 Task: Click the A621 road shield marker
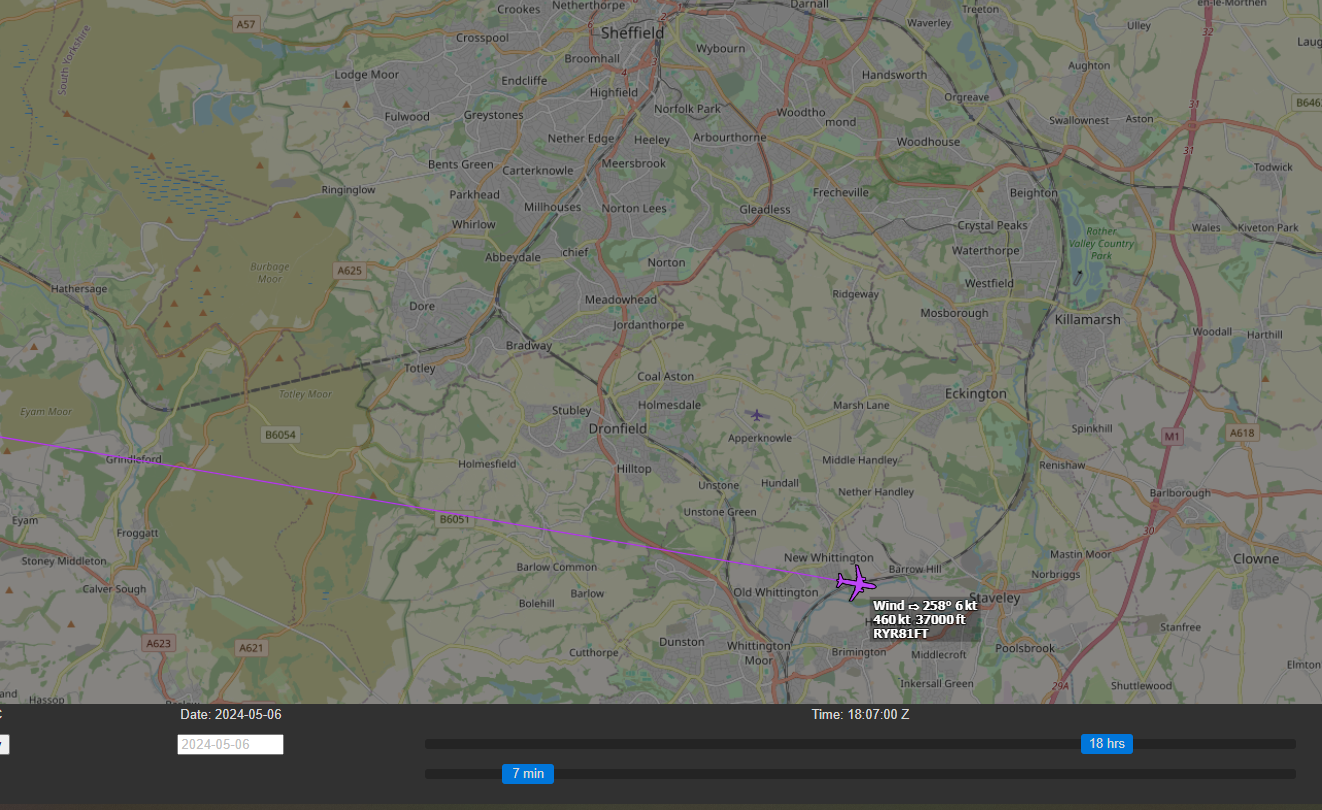click(251, 648)
